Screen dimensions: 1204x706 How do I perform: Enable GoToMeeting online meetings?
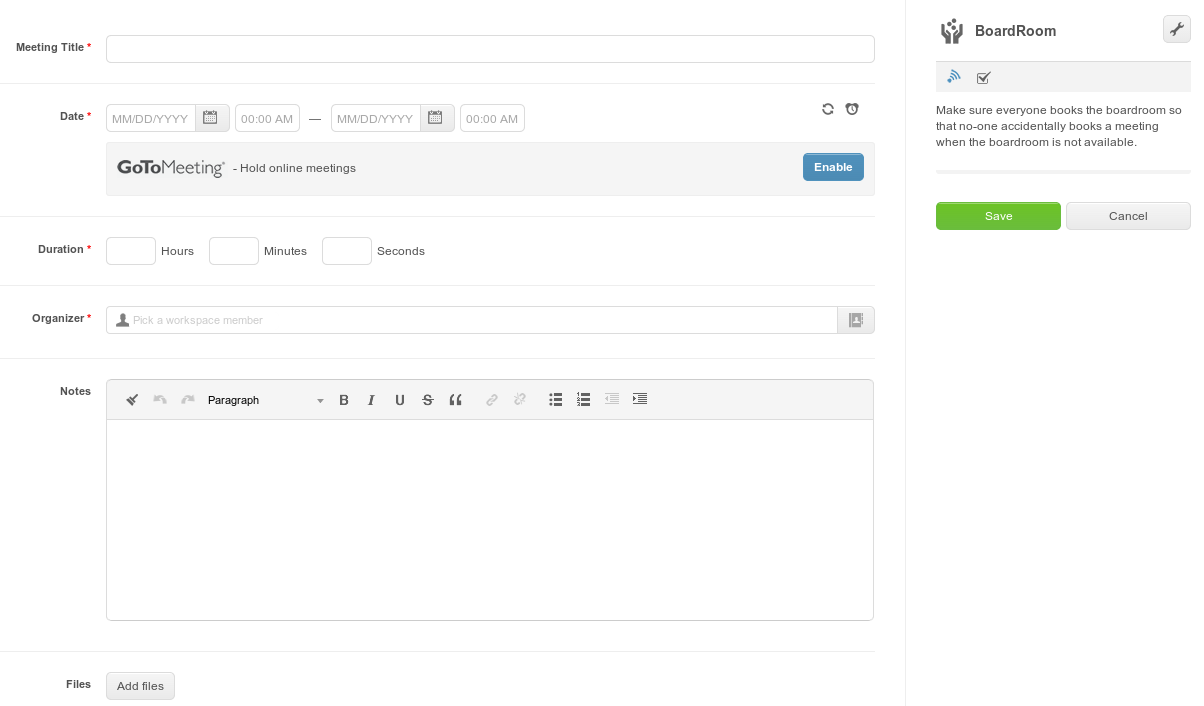coord(832,167)
